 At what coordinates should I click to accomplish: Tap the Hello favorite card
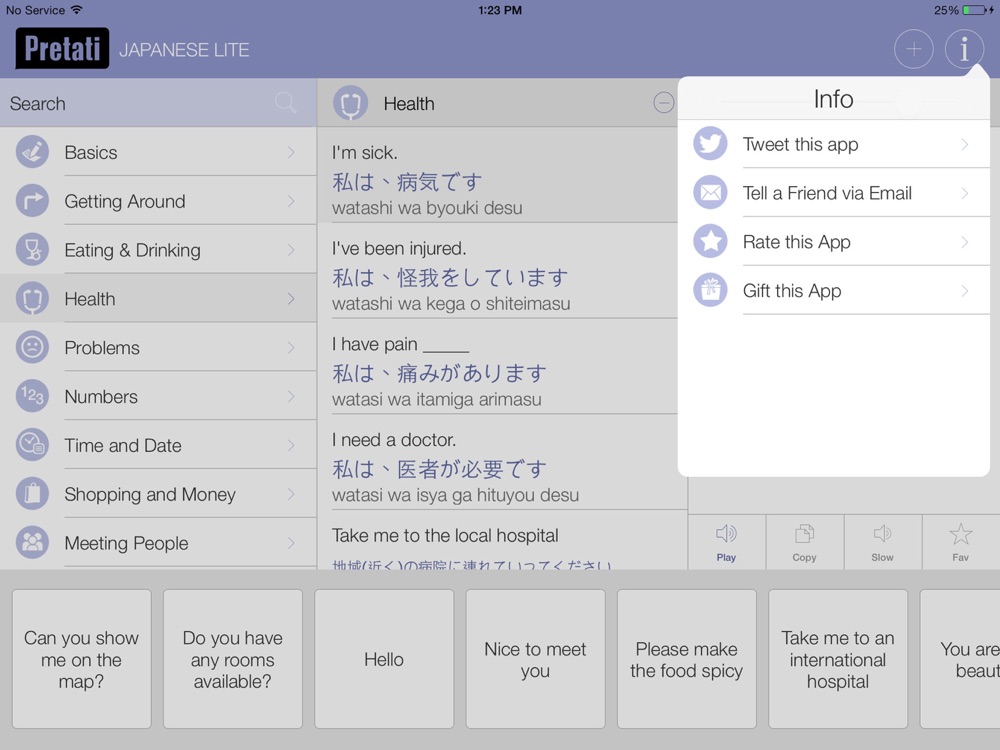tap(384, 659)
